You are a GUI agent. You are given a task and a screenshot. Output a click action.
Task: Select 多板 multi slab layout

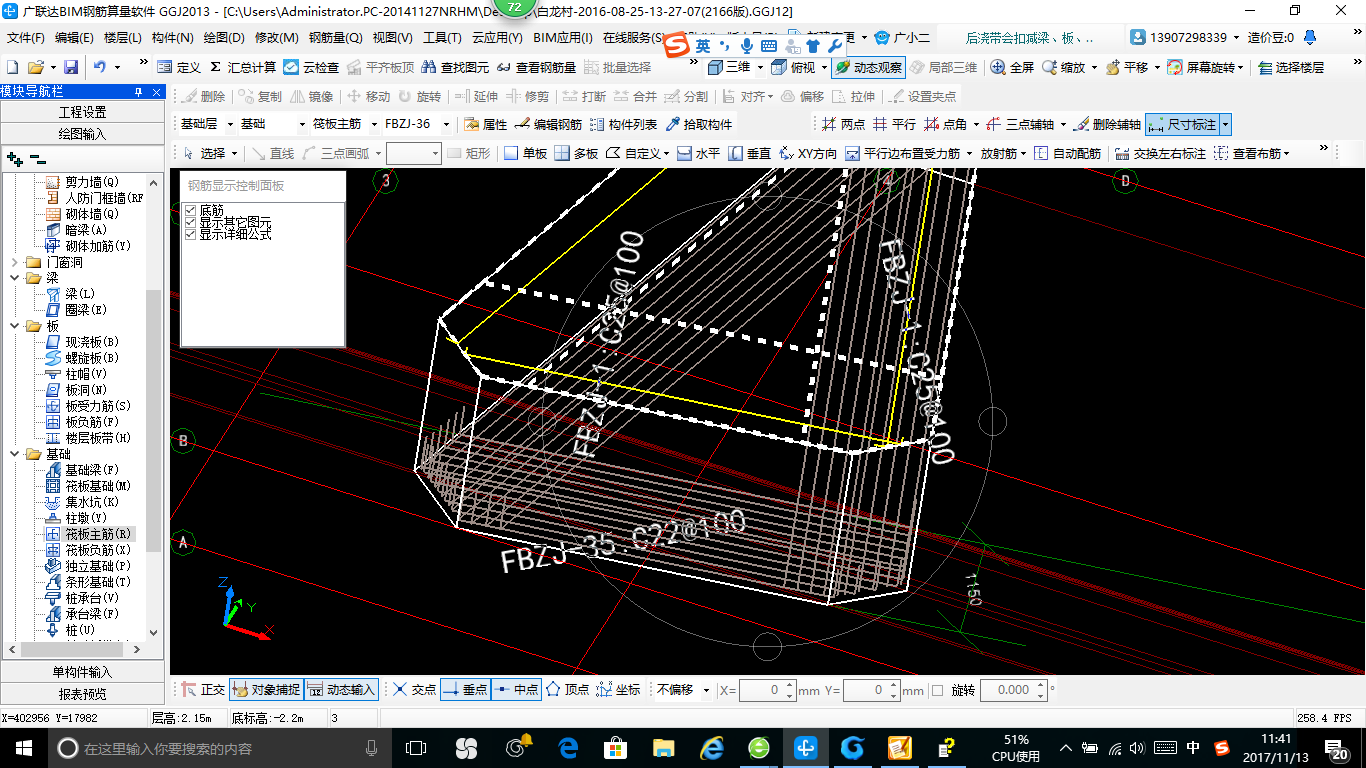[576, 153]
